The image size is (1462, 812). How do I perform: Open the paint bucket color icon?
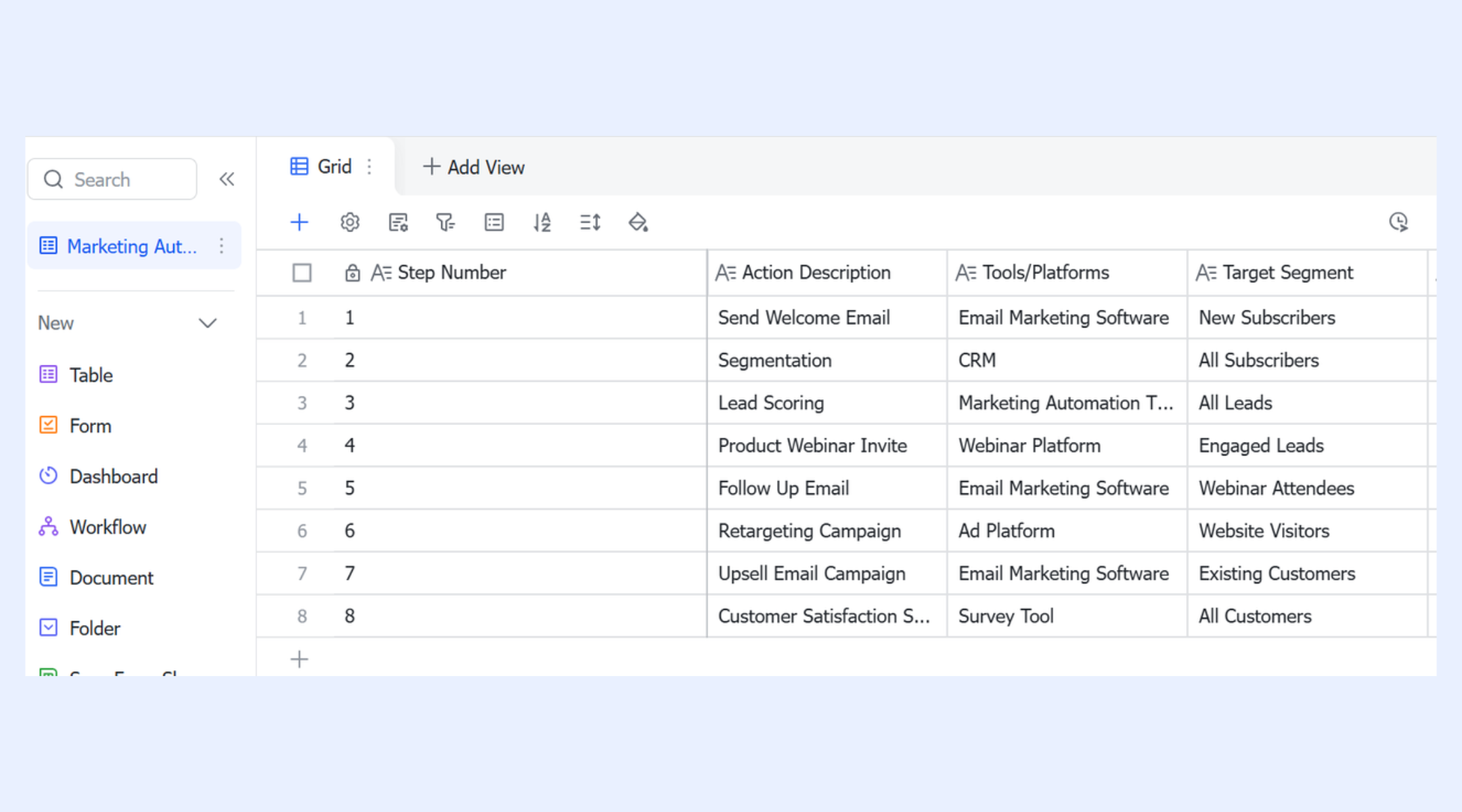point(638,222)
